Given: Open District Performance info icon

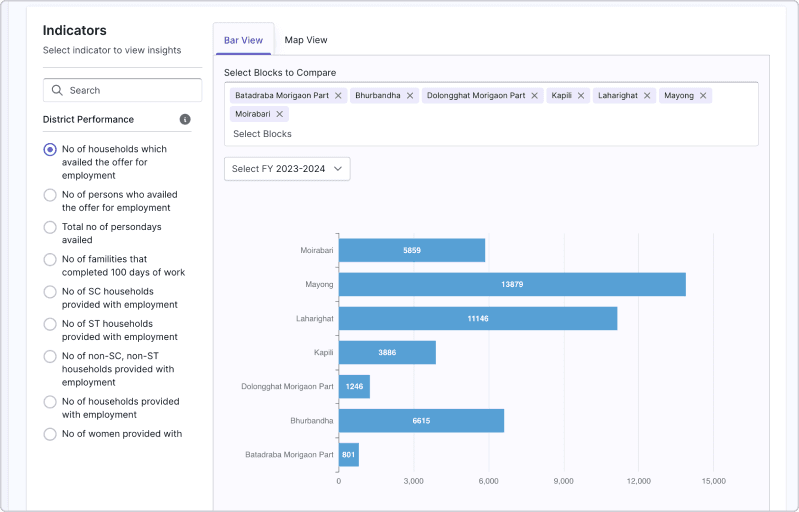Looking at the screenshot, I should click(185, 119).
